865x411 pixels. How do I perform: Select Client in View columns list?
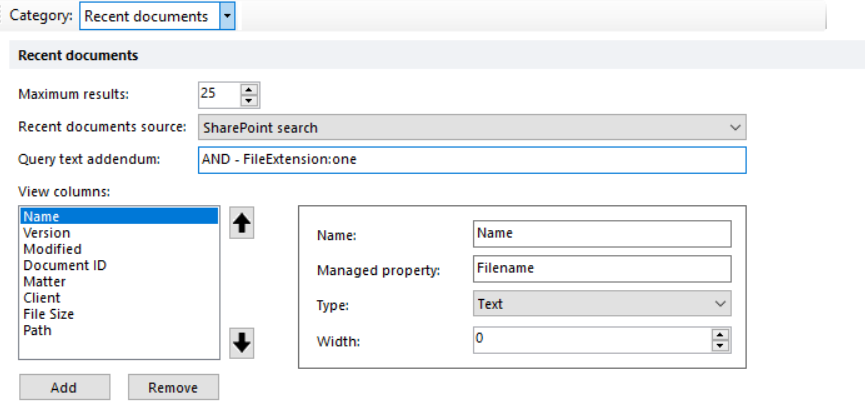click(x=119, y=298)
